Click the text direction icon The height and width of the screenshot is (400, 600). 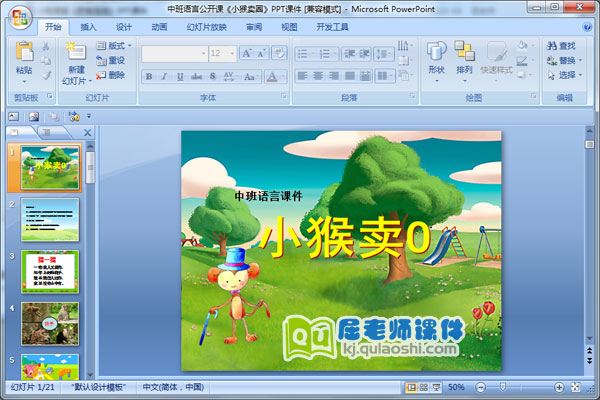click(x=404, y=46)
